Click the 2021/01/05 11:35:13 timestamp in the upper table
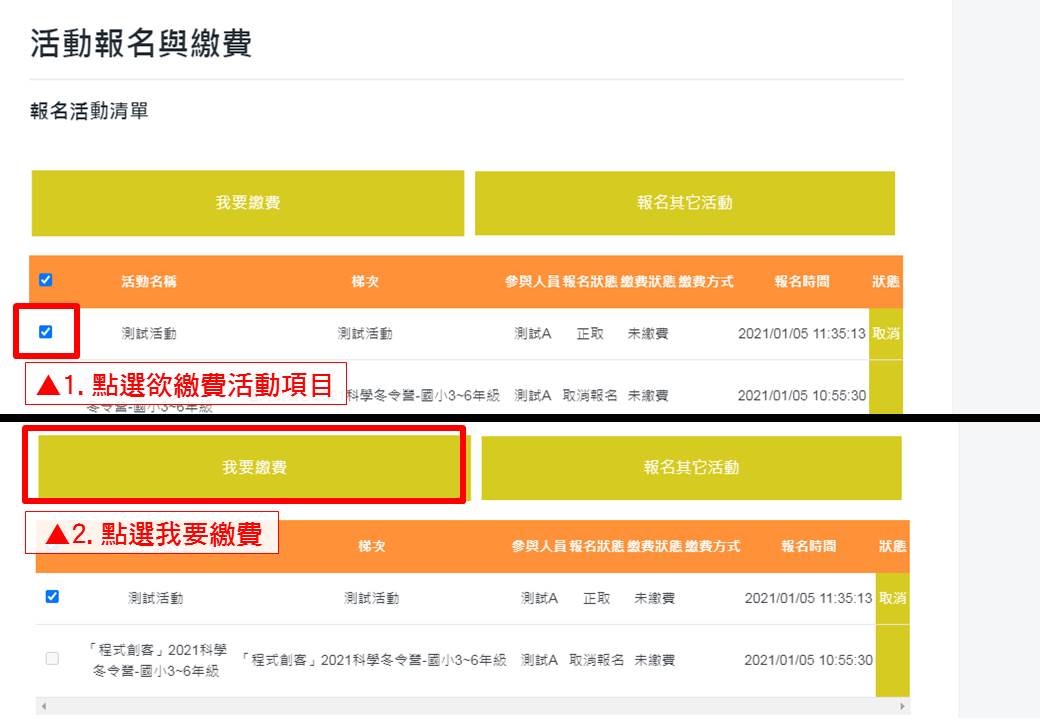 (x=802, y=333)
